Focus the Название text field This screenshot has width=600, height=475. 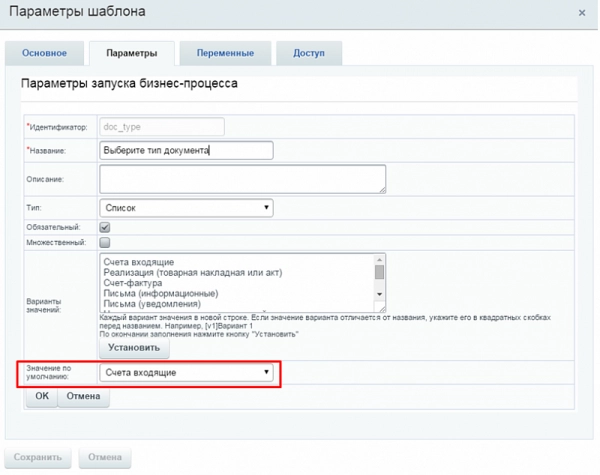pos(186,151)
